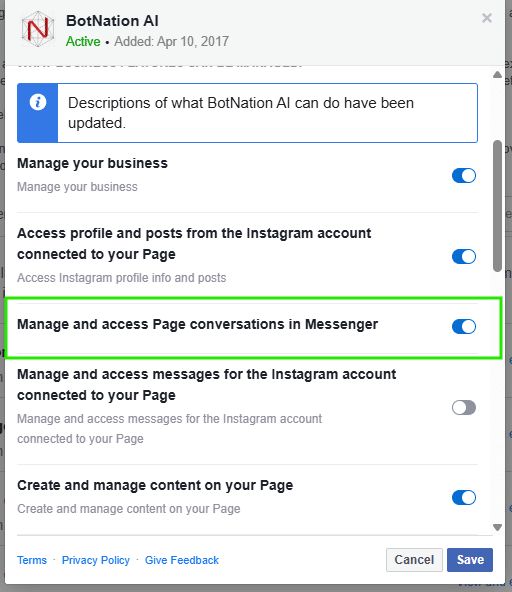
Task: Enable Instagram messages access toggle
Action: click(x=464, y=408)
